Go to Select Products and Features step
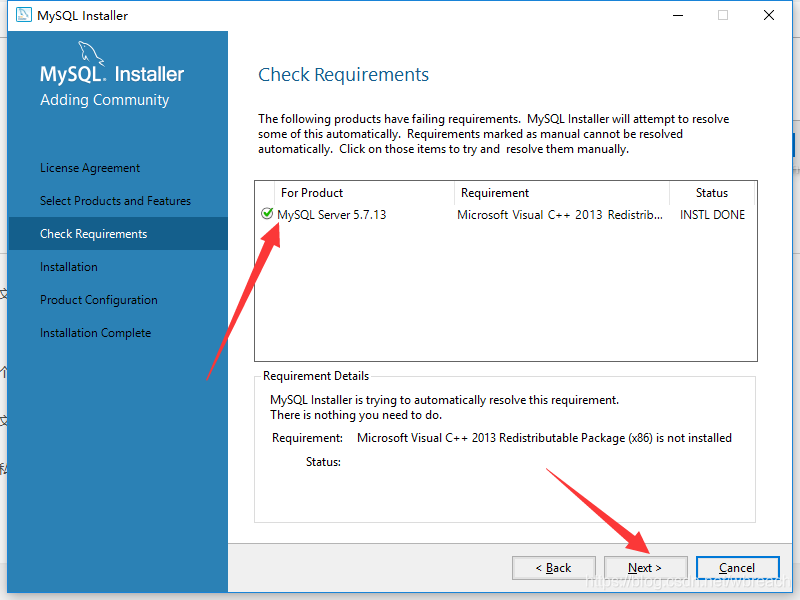 115,201
